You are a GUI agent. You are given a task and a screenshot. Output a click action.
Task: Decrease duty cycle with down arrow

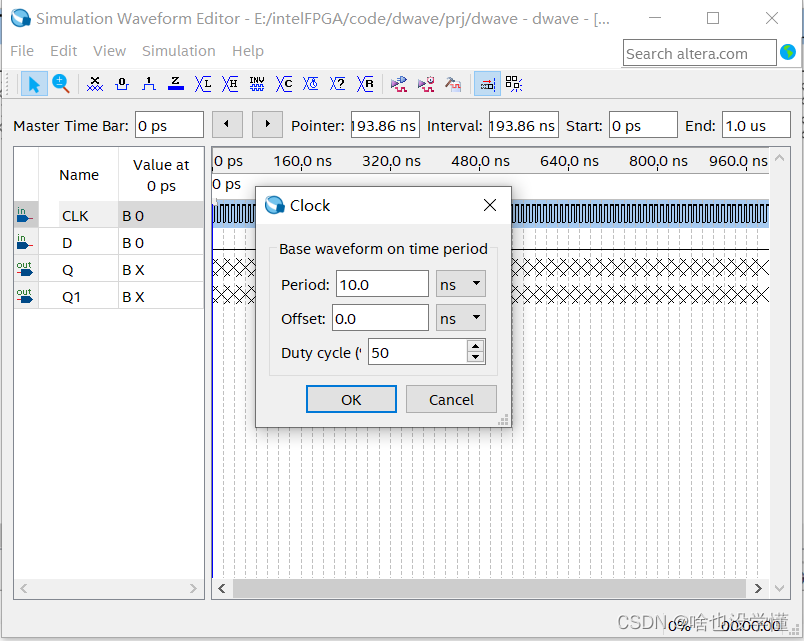(x=476, y=357)
